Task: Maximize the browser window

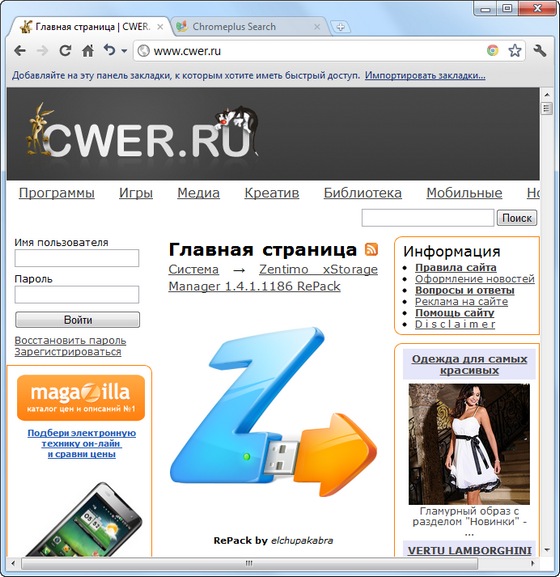Action: (507, 8)
